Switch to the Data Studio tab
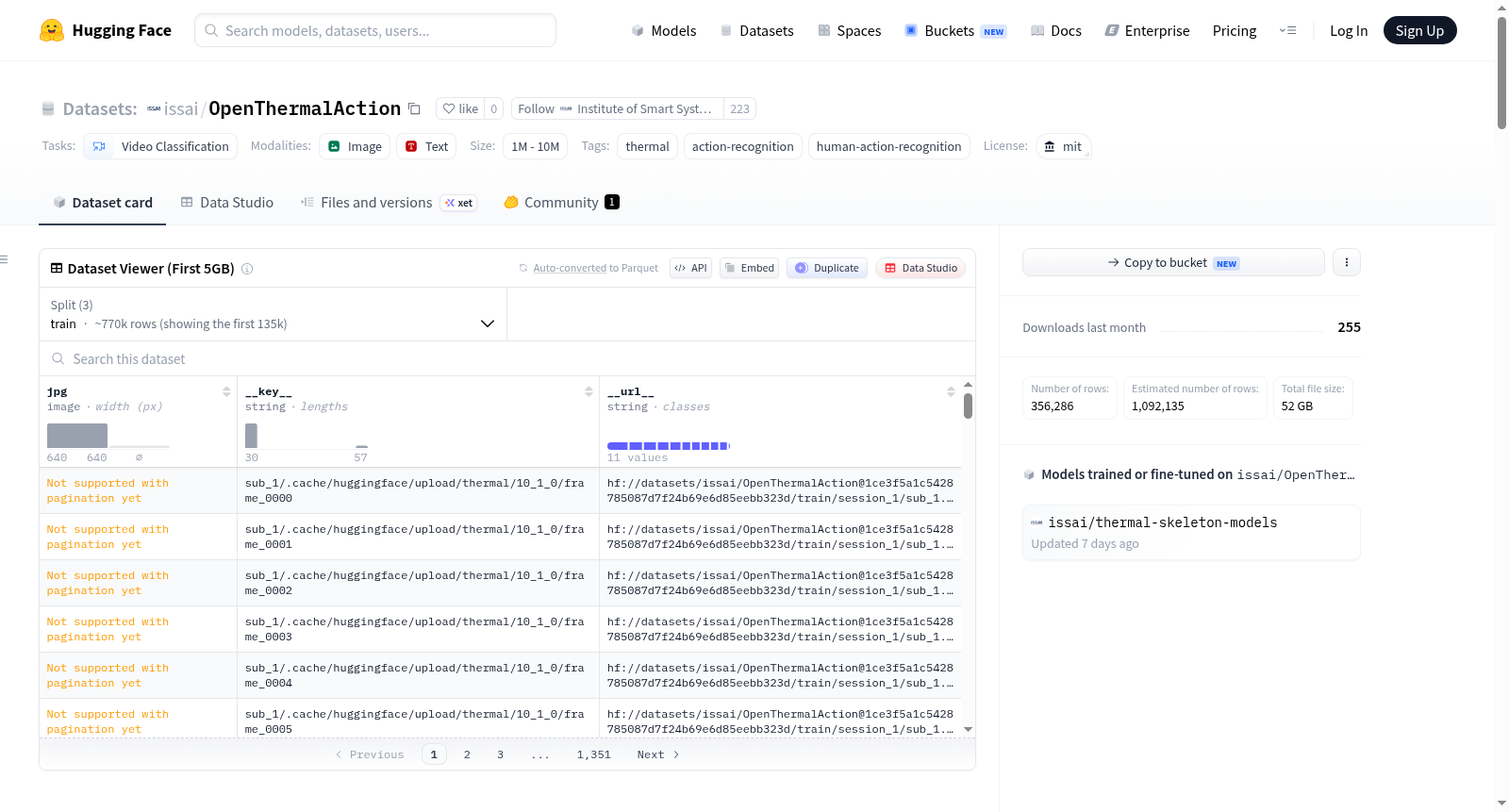This screenshot has height=812, width=1509. 227,202
